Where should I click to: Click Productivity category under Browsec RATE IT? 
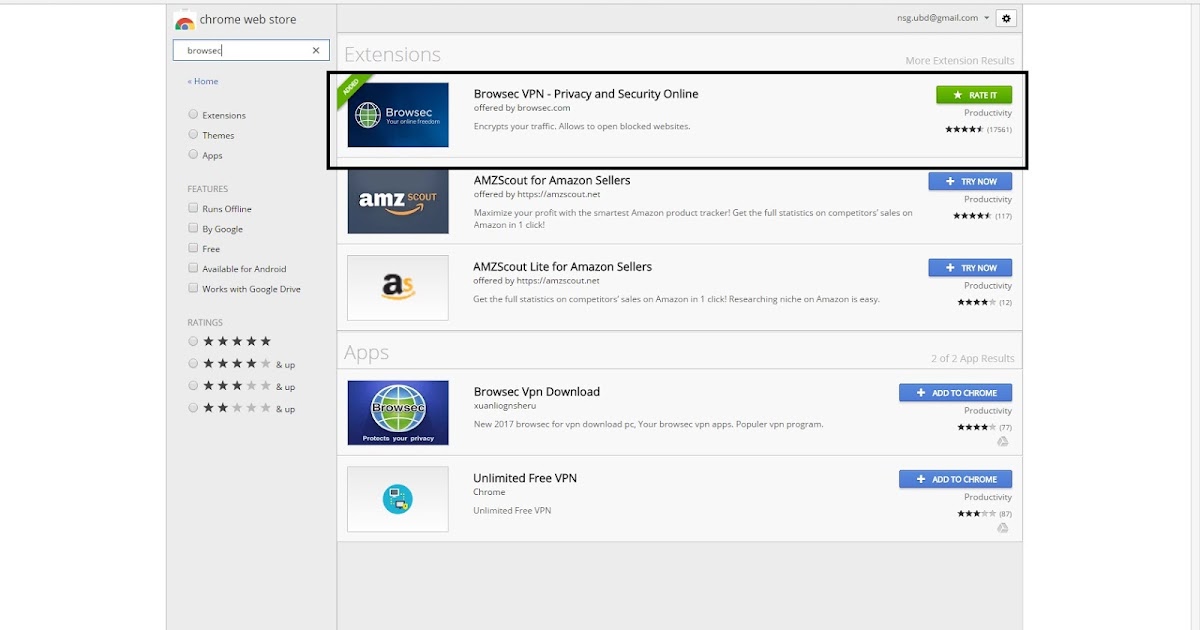pos(988,113)
